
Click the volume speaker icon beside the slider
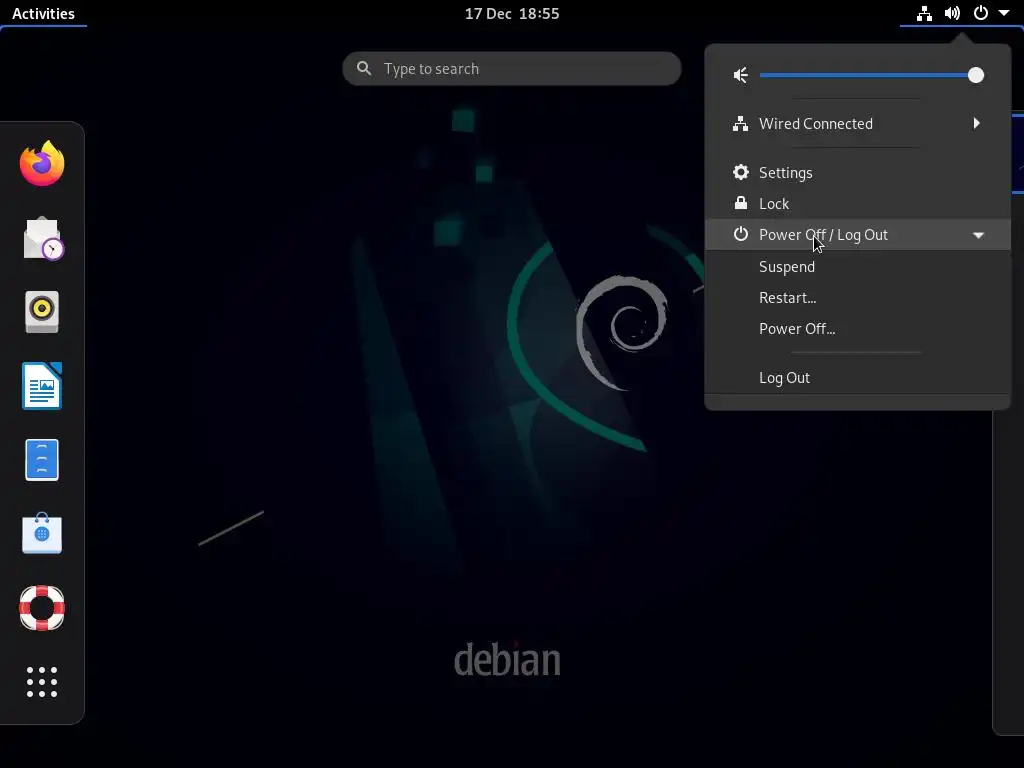click(x=741, y=75)
